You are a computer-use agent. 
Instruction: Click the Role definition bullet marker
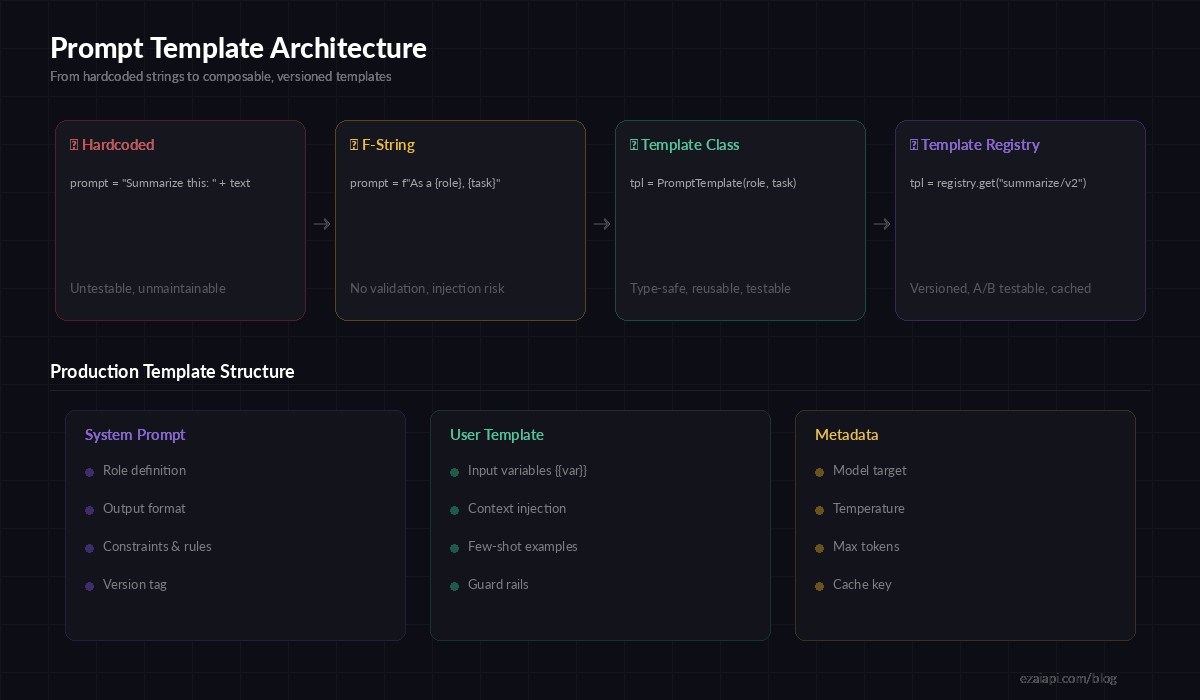point(90,471)
